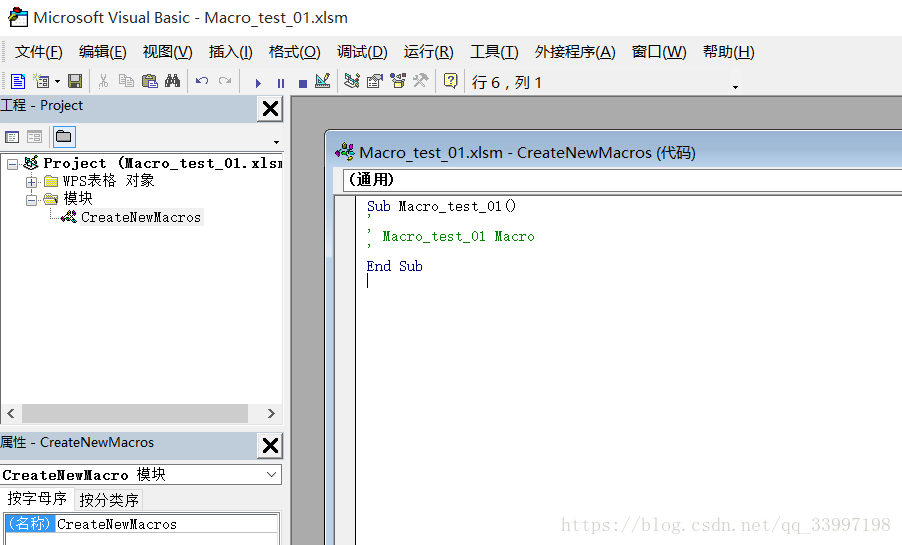Click the Insert Module toolbar icon
902x545 pixels.
(x=41, y=81)
